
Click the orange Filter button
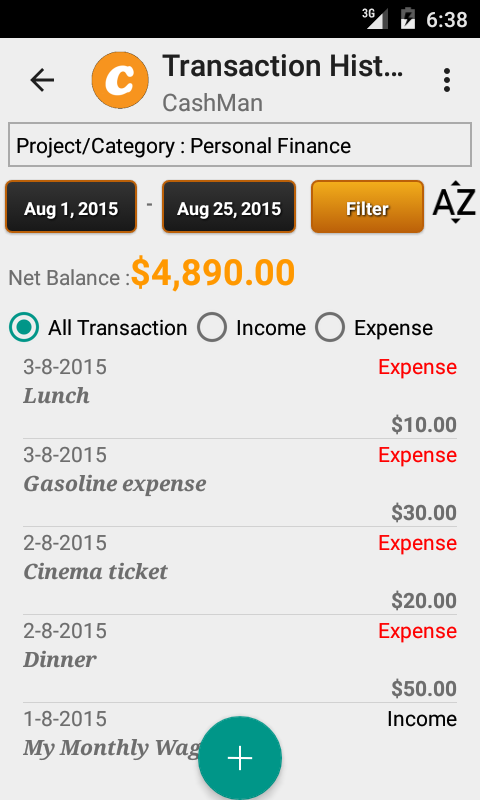[x=367, y=207]
